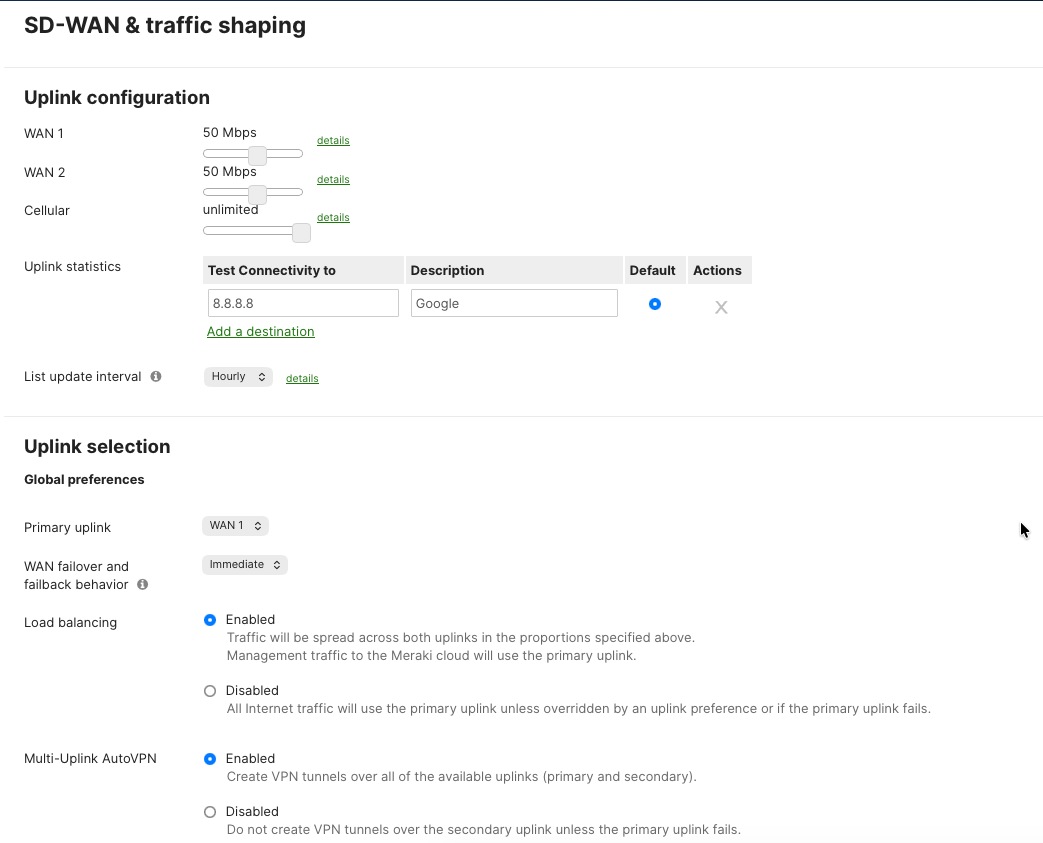This screenshot has width=1043, height=843.
Task: Click the Description field containing Google
Action: coord(513,303)
